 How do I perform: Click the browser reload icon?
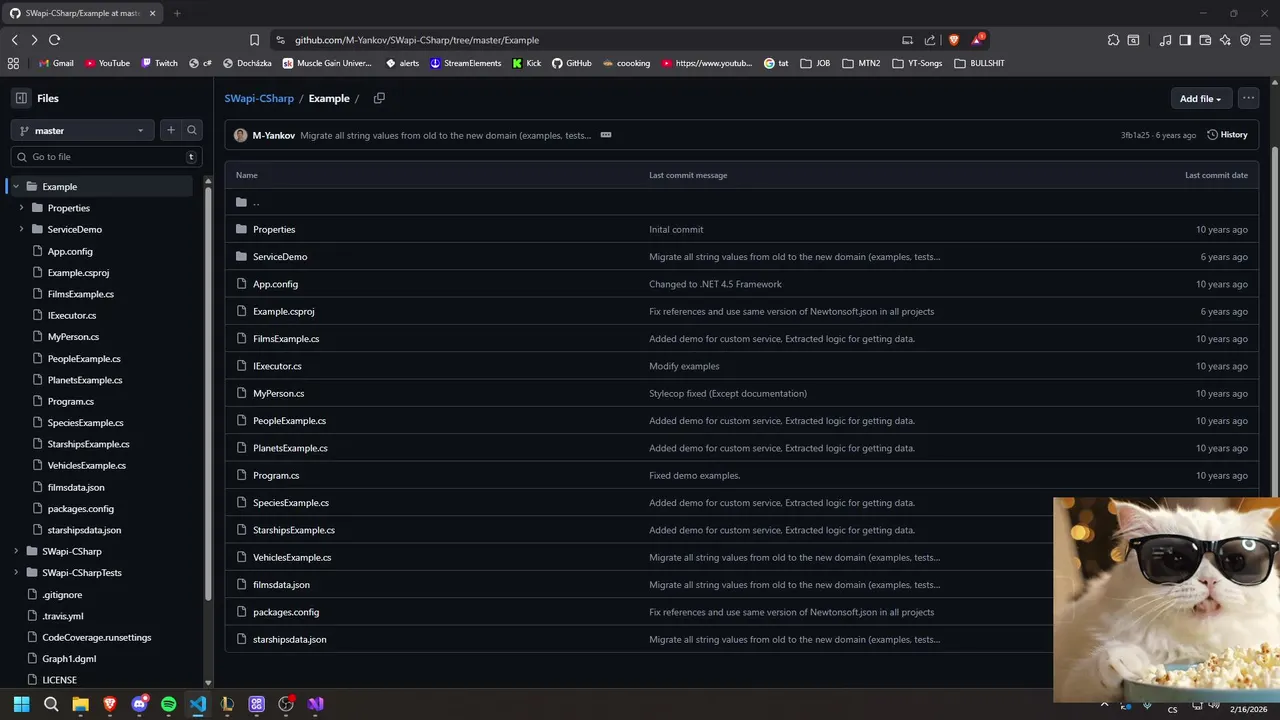[x=54, y=40]
